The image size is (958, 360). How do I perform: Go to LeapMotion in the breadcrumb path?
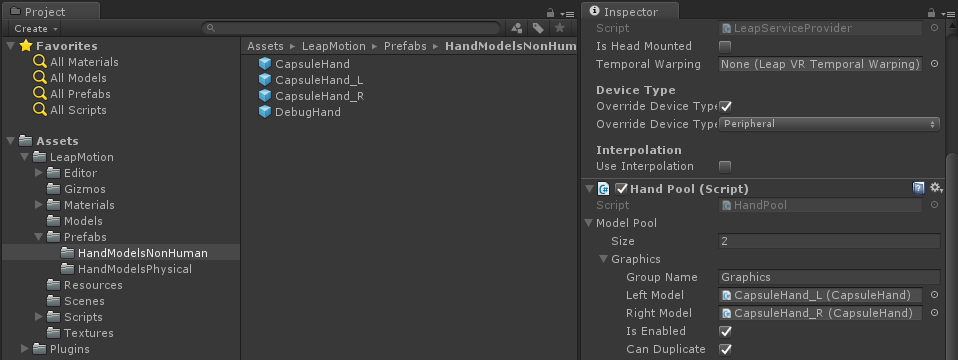coord(334,46)
